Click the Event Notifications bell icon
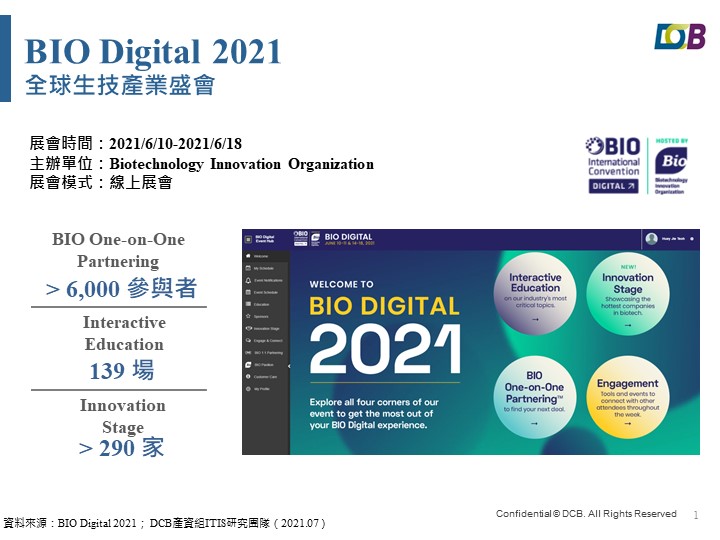This screenshot has width=720, height=540. pos(248,281)
